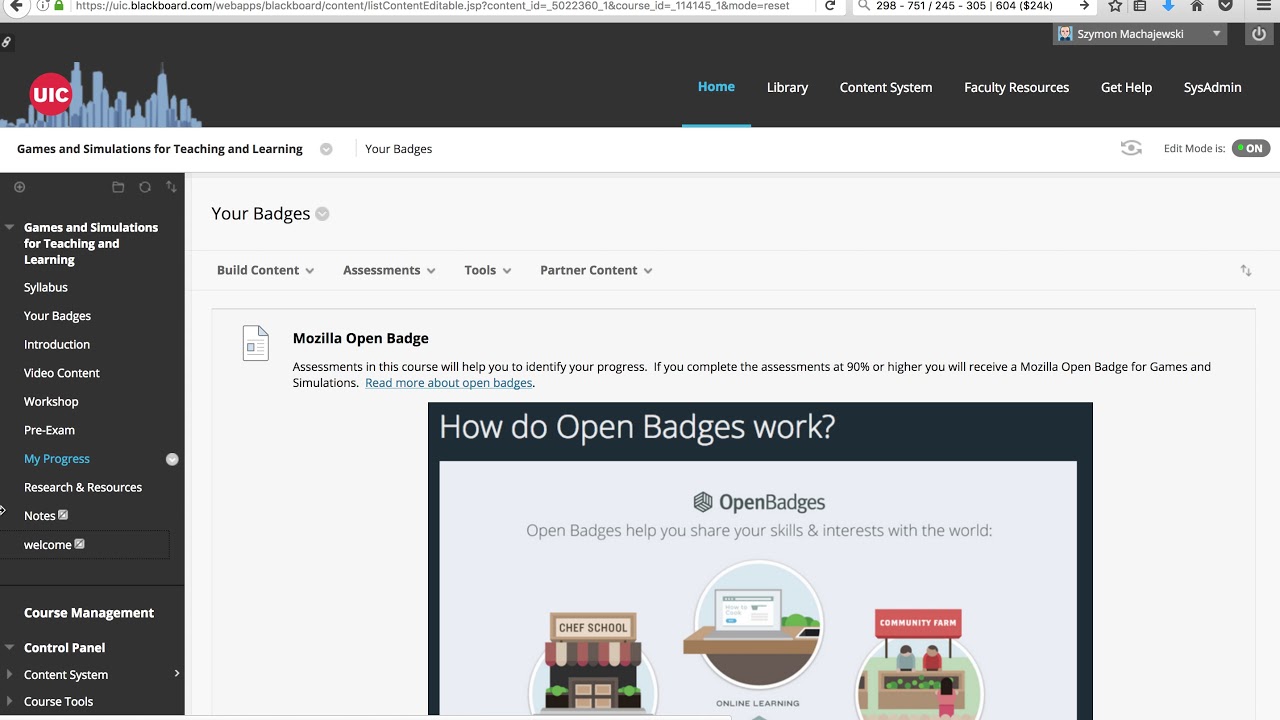Viewport: 1280px width, 720px height.
Task: Switch to the Home tab
Action: (x=716, y=87)
